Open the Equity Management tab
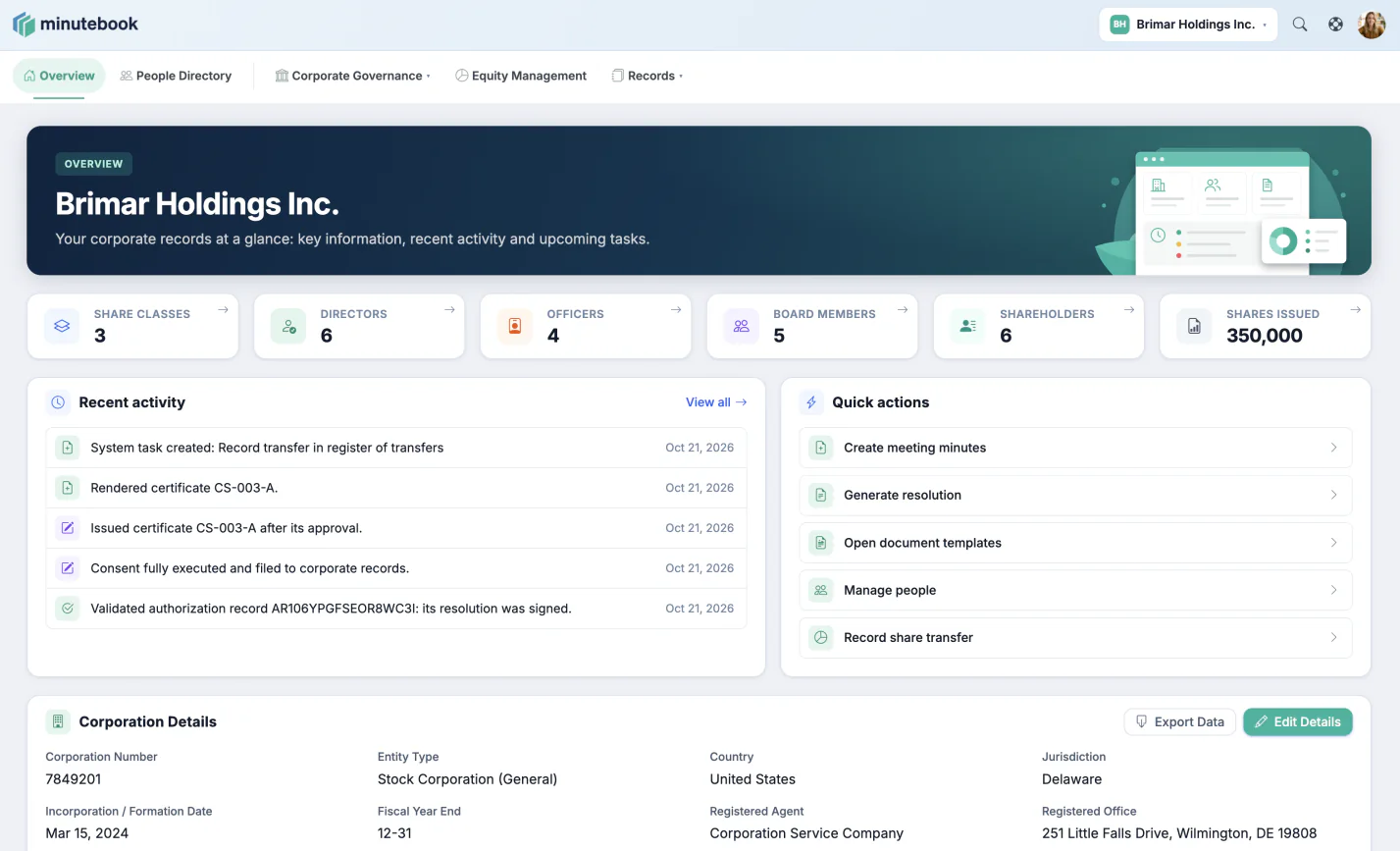 click(x=521, y=76)
